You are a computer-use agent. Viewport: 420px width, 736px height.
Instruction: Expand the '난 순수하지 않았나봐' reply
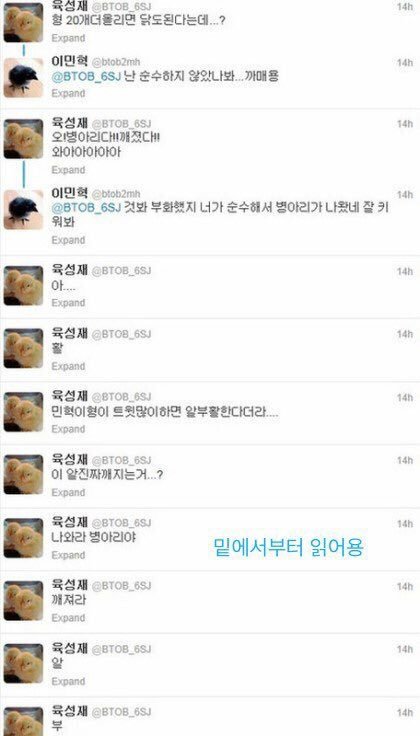pyautogui.click(x=68, y=93)
